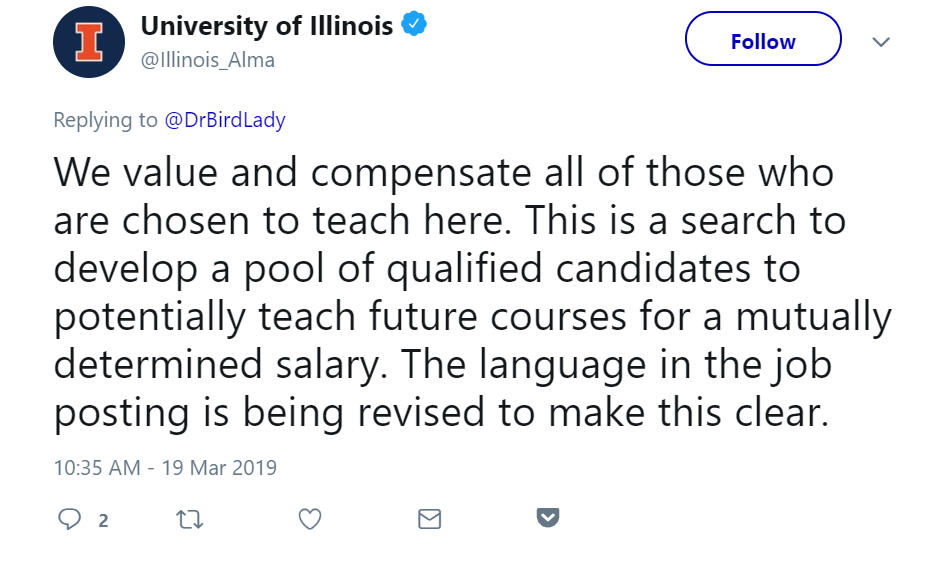Open the University of Illinois display name
Screen dimensions: 947x575
[x=266, y=26]
